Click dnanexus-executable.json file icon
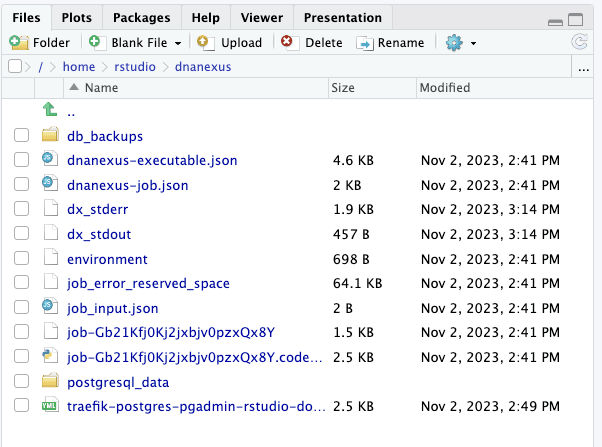The height and width of the screenshot is (447, 602). point(50,159)
